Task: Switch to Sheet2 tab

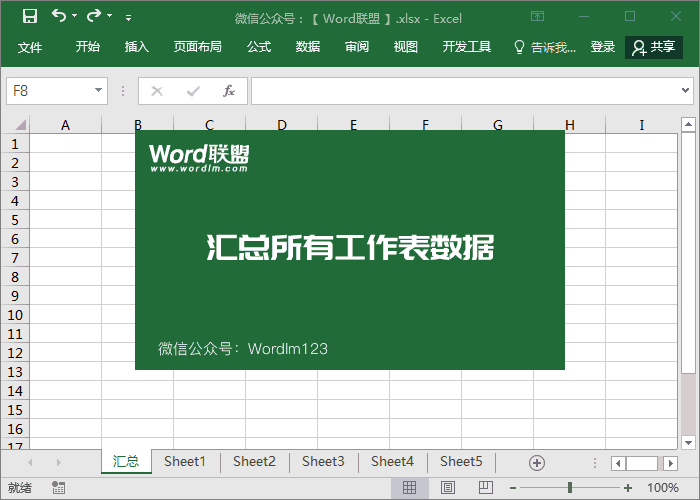Action: click(x=254, y=461)
